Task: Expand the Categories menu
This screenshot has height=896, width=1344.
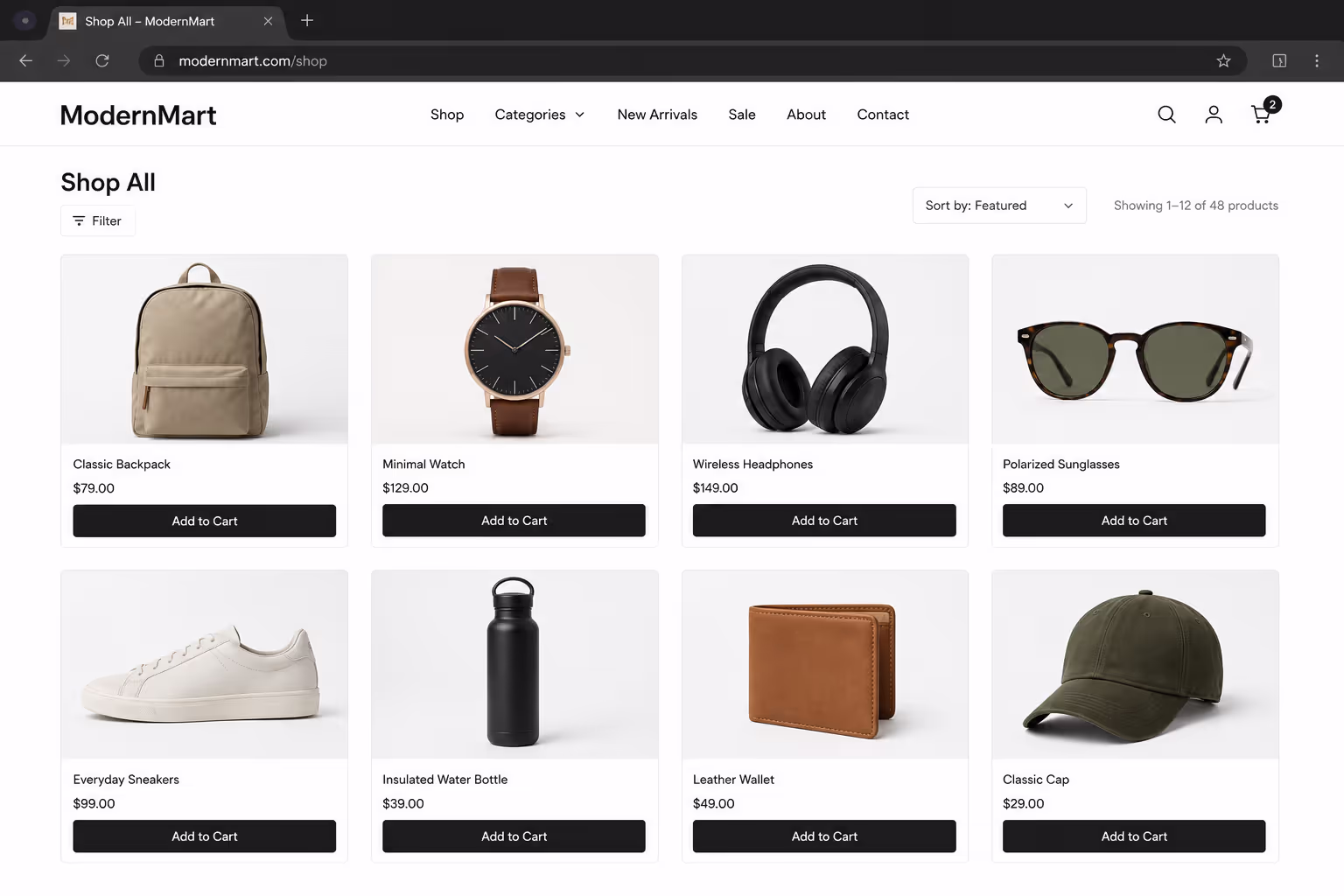Action: (x=540, y=115)
